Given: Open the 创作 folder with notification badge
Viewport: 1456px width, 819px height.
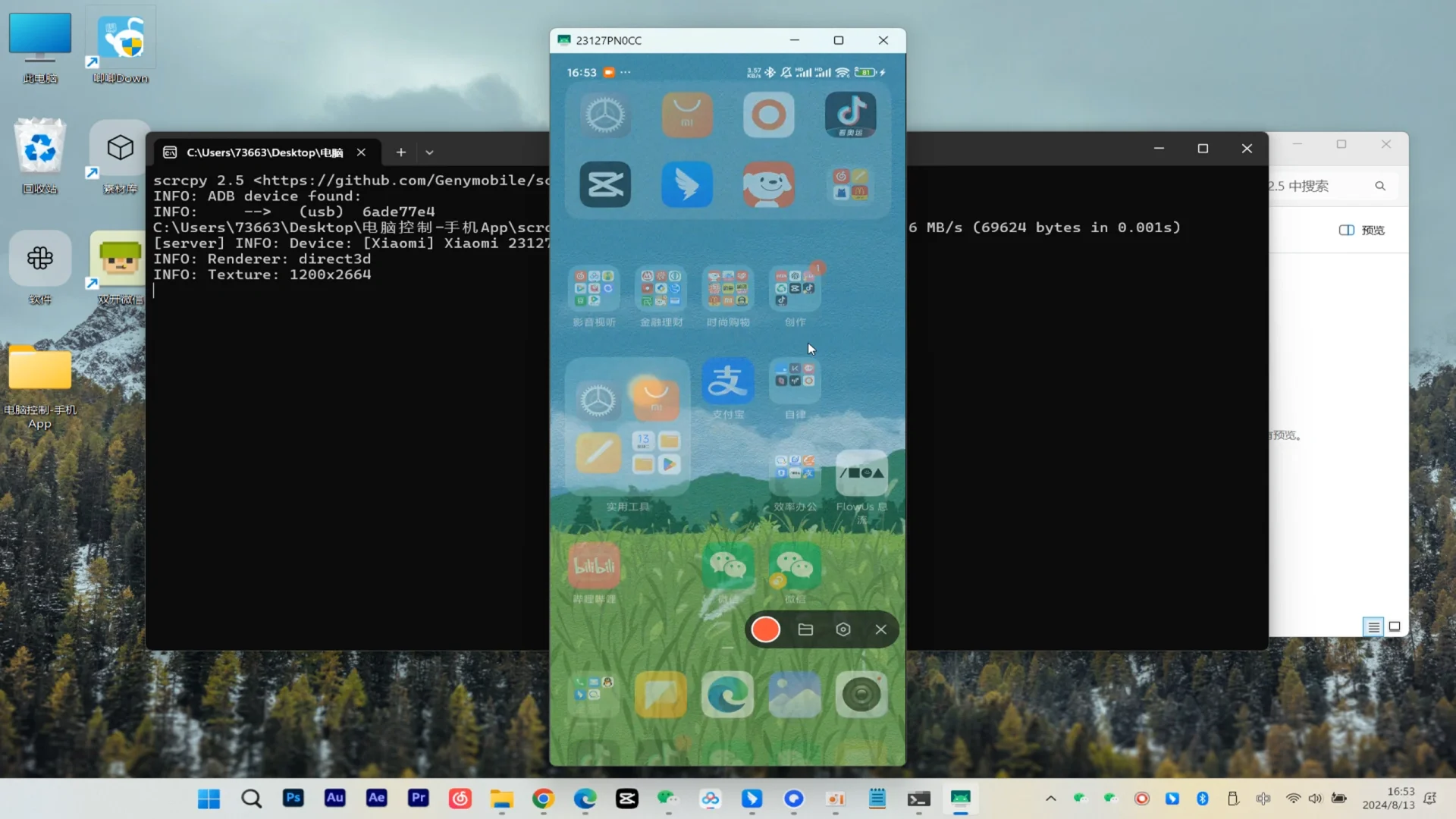Looking at the screenshot, I should pyautogui.click(x=795, y=289).
